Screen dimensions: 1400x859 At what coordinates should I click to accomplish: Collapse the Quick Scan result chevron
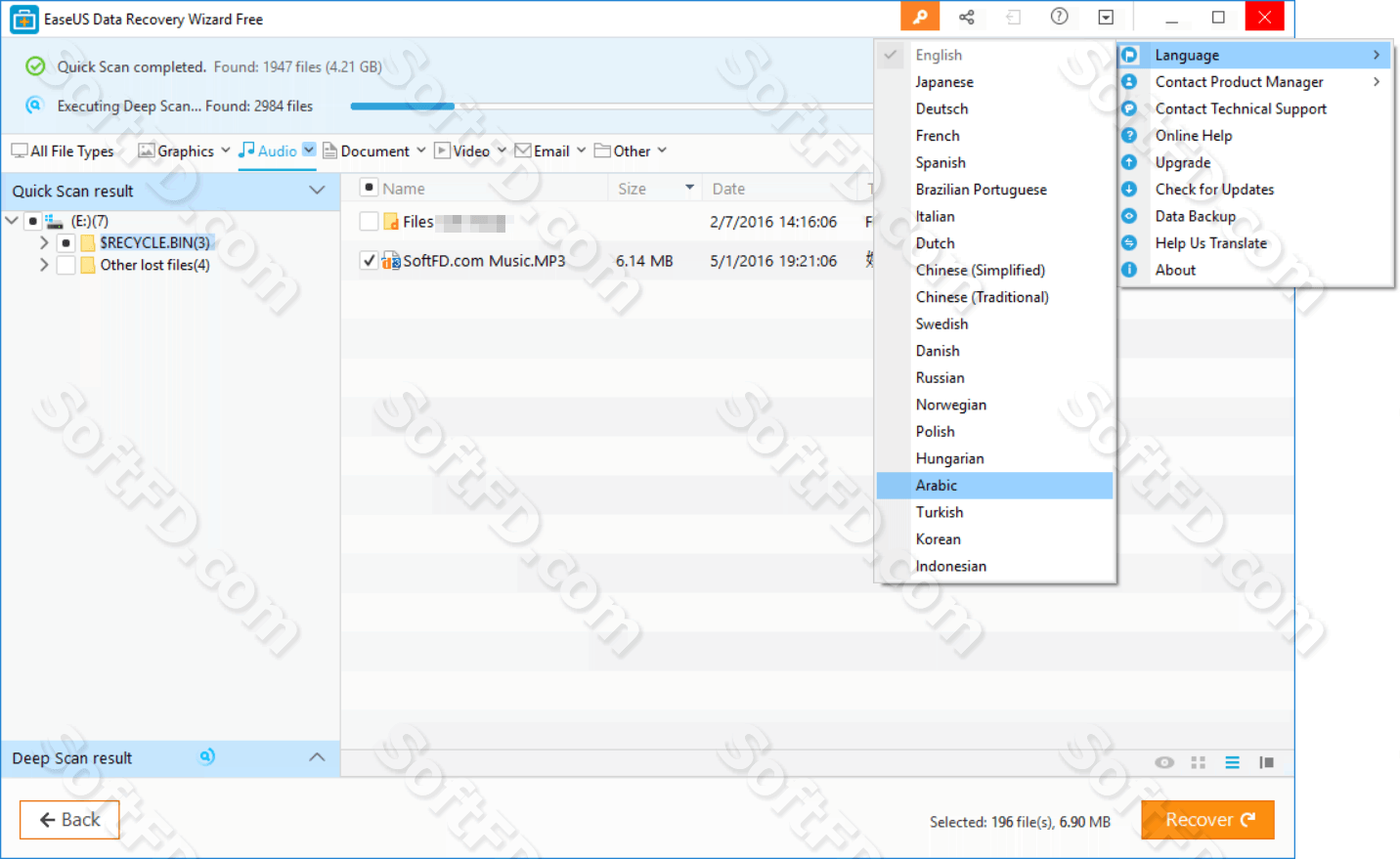click(x=317, y=191)
